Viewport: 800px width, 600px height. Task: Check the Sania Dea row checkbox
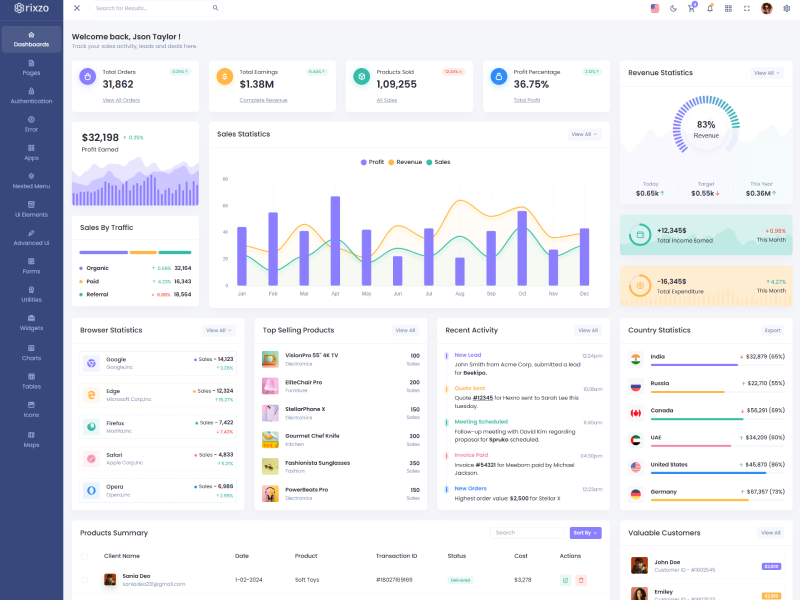click(x=85, y=580)
